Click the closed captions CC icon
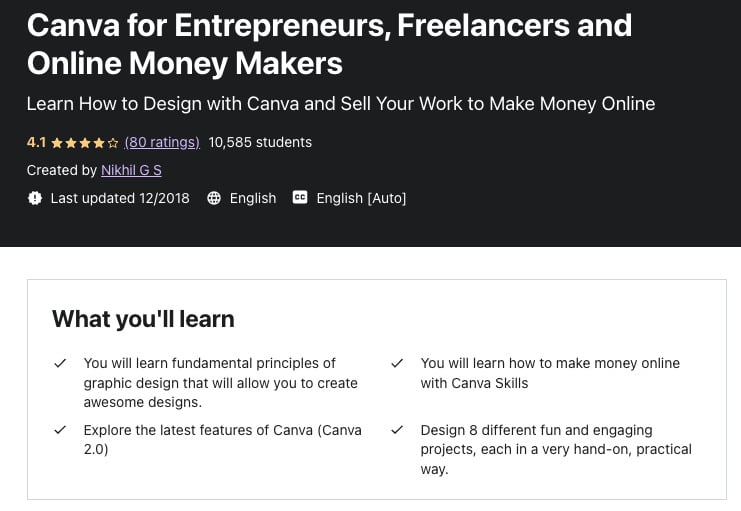741x511 pixels. click(300, 198)
